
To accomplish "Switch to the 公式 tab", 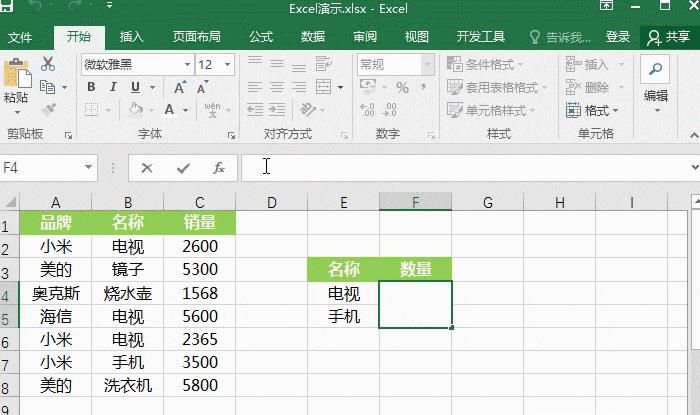I will pyautogui.click(x=261, y=37).
